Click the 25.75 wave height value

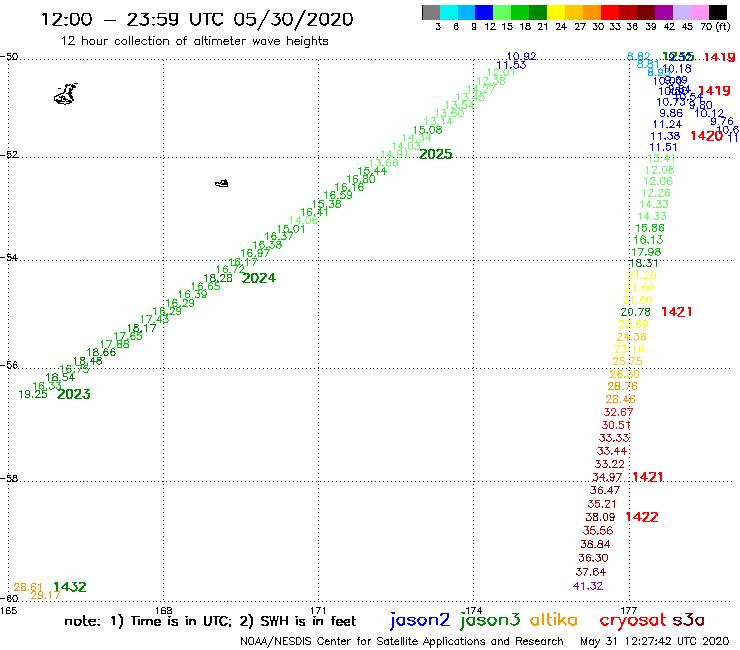pyautogui.click(x=628, y=361)
